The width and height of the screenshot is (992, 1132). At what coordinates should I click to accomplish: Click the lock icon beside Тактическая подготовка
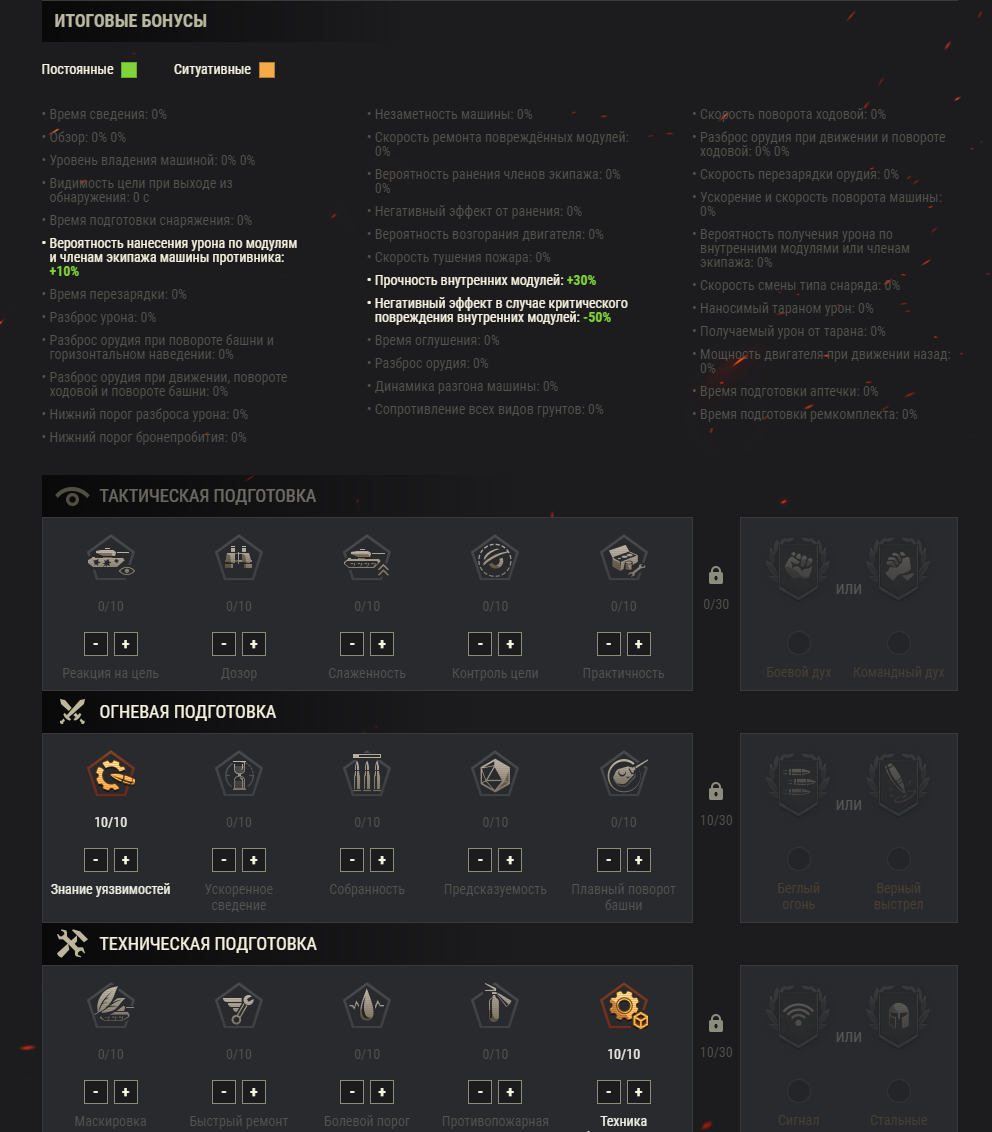tap(715, 575)
